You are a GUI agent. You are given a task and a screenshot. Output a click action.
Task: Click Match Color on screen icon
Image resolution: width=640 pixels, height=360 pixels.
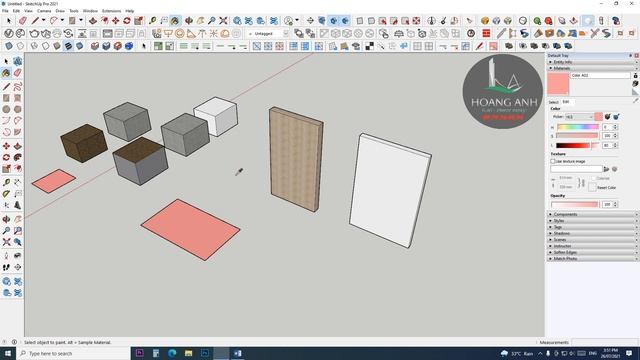pos(616,117)
